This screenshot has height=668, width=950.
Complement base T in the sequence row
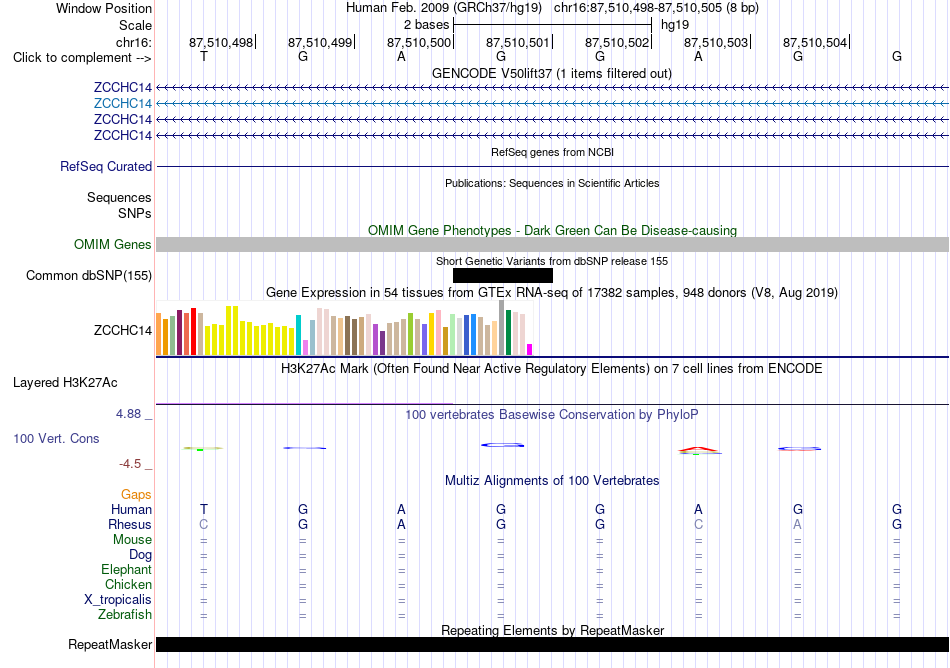coord(204,56)
